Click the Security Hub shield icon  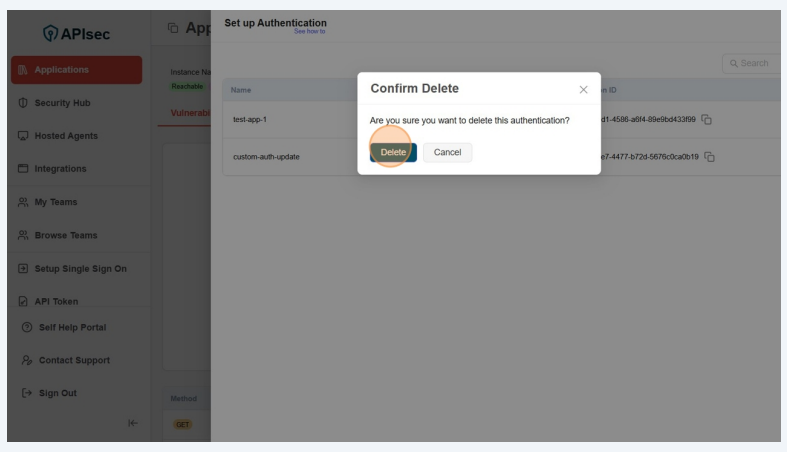tap(23, 103)
